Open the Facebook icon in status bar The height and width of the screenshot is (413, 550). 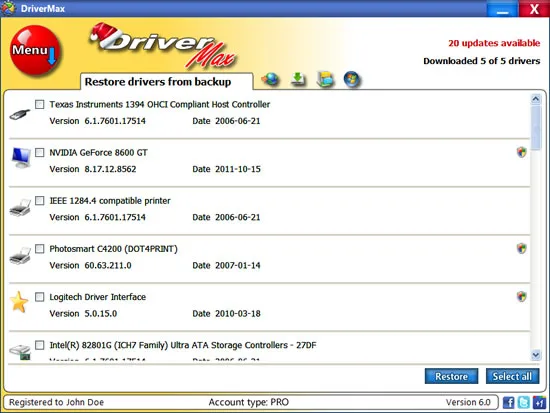click(508, 402)
